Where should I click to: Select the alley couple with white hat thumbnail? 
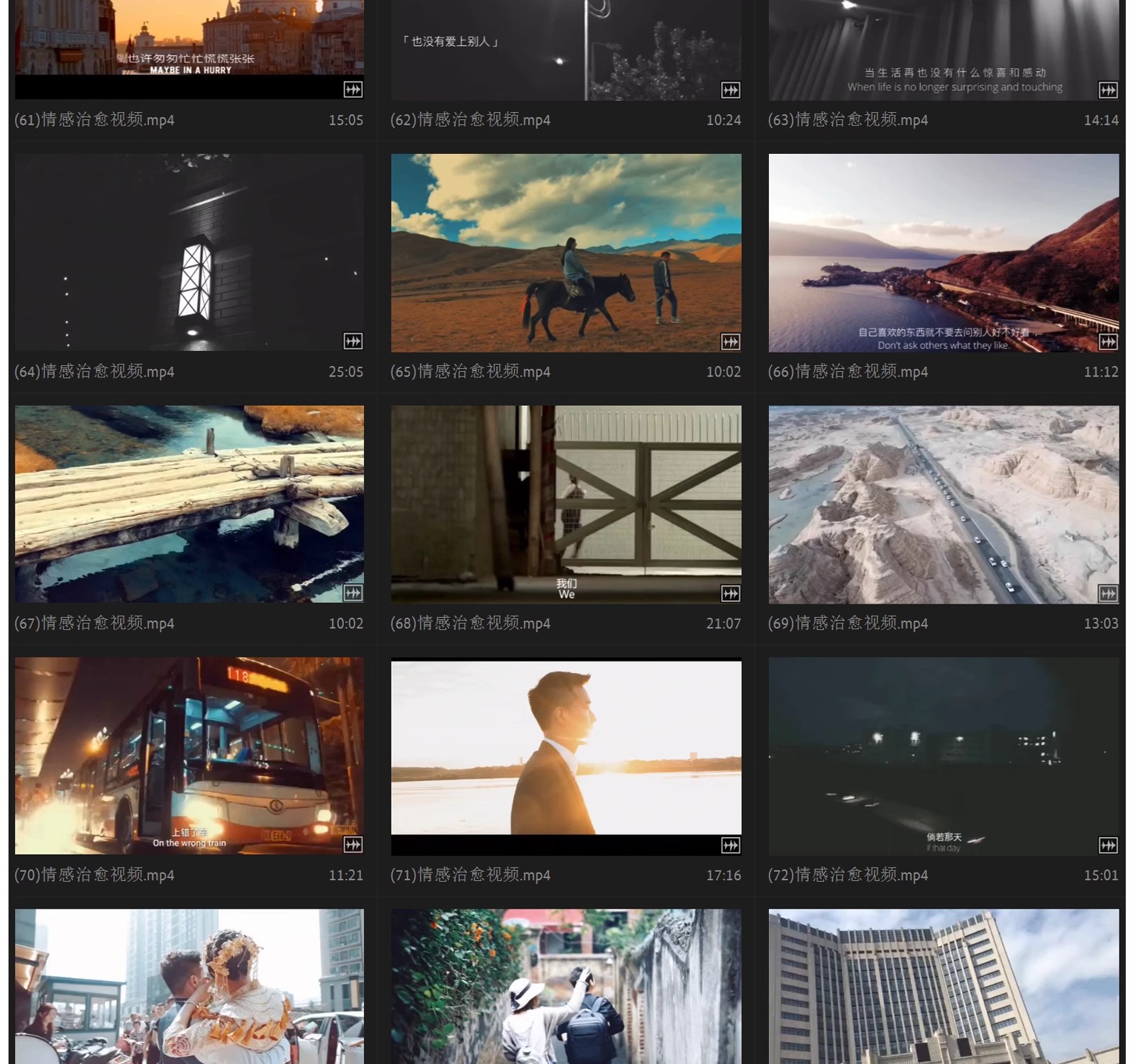tap(566, 987)
